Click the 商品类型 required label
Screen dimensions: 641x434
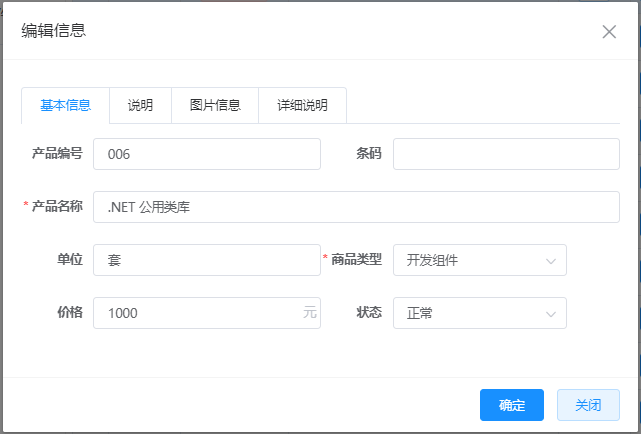(356, 259)
